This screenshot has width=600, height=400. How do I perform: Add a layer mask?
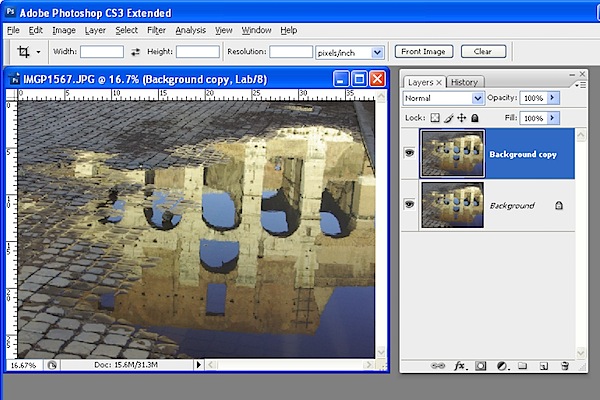481,366
